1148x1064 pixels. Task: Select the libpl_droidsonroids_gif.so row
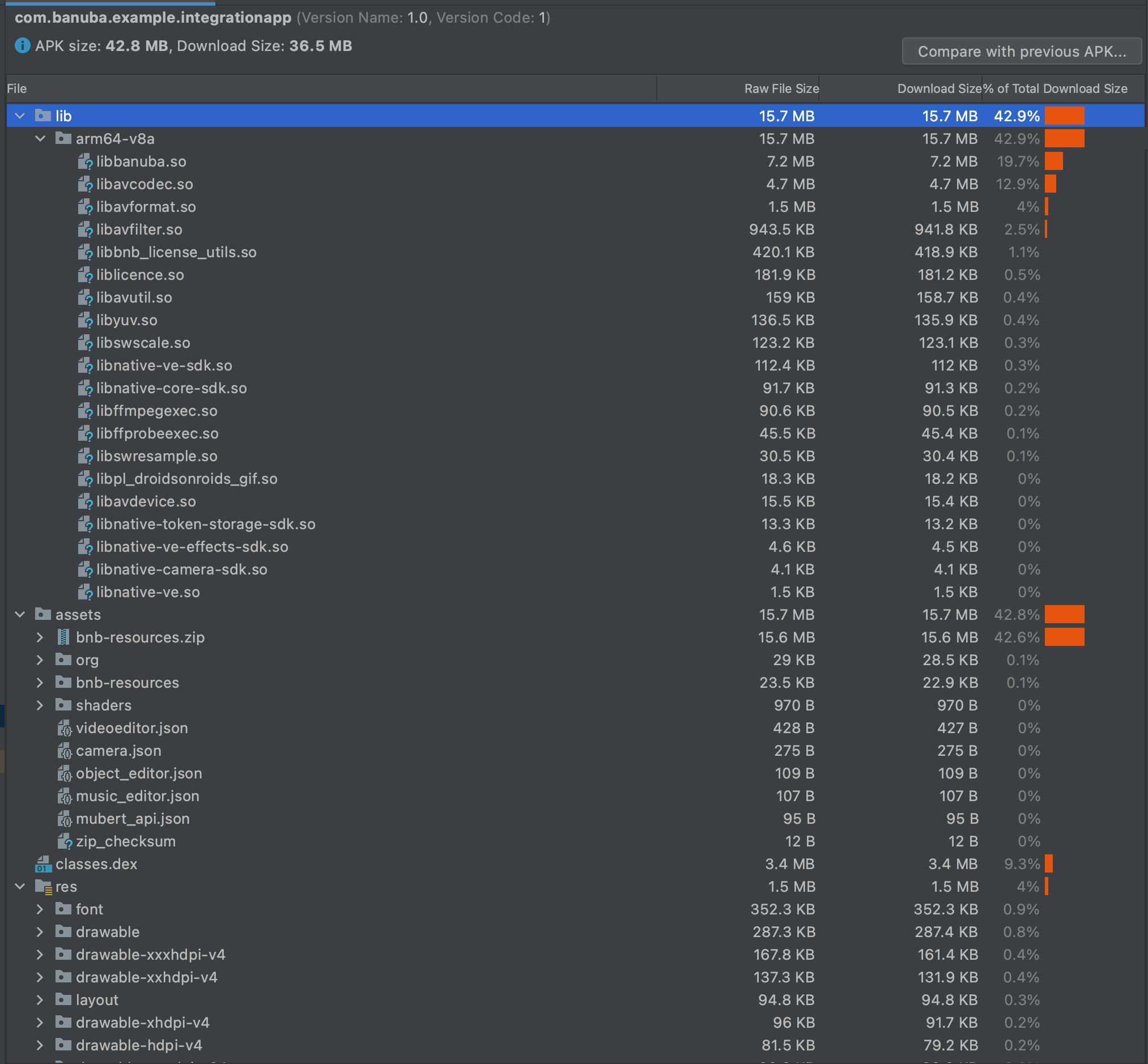575,478
